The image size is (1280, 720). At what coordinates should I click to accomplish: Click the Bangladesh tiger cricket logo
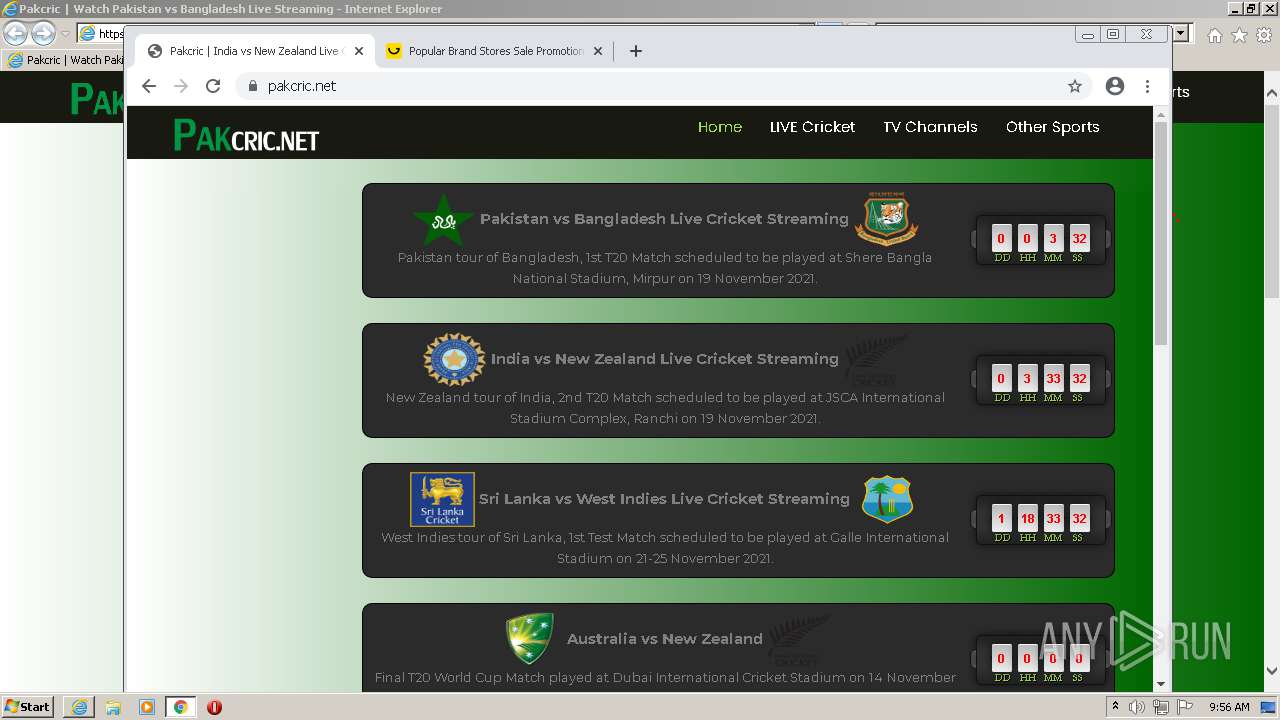886,218
